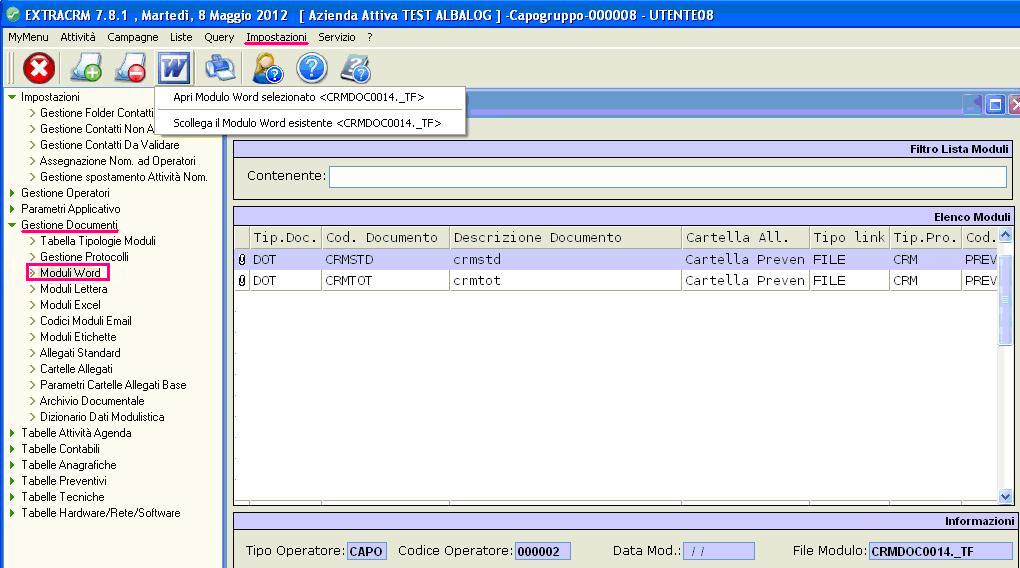Open the Servizio menu
The width and height of the screenshot is (1020, 568).
[x=336, y=37]
